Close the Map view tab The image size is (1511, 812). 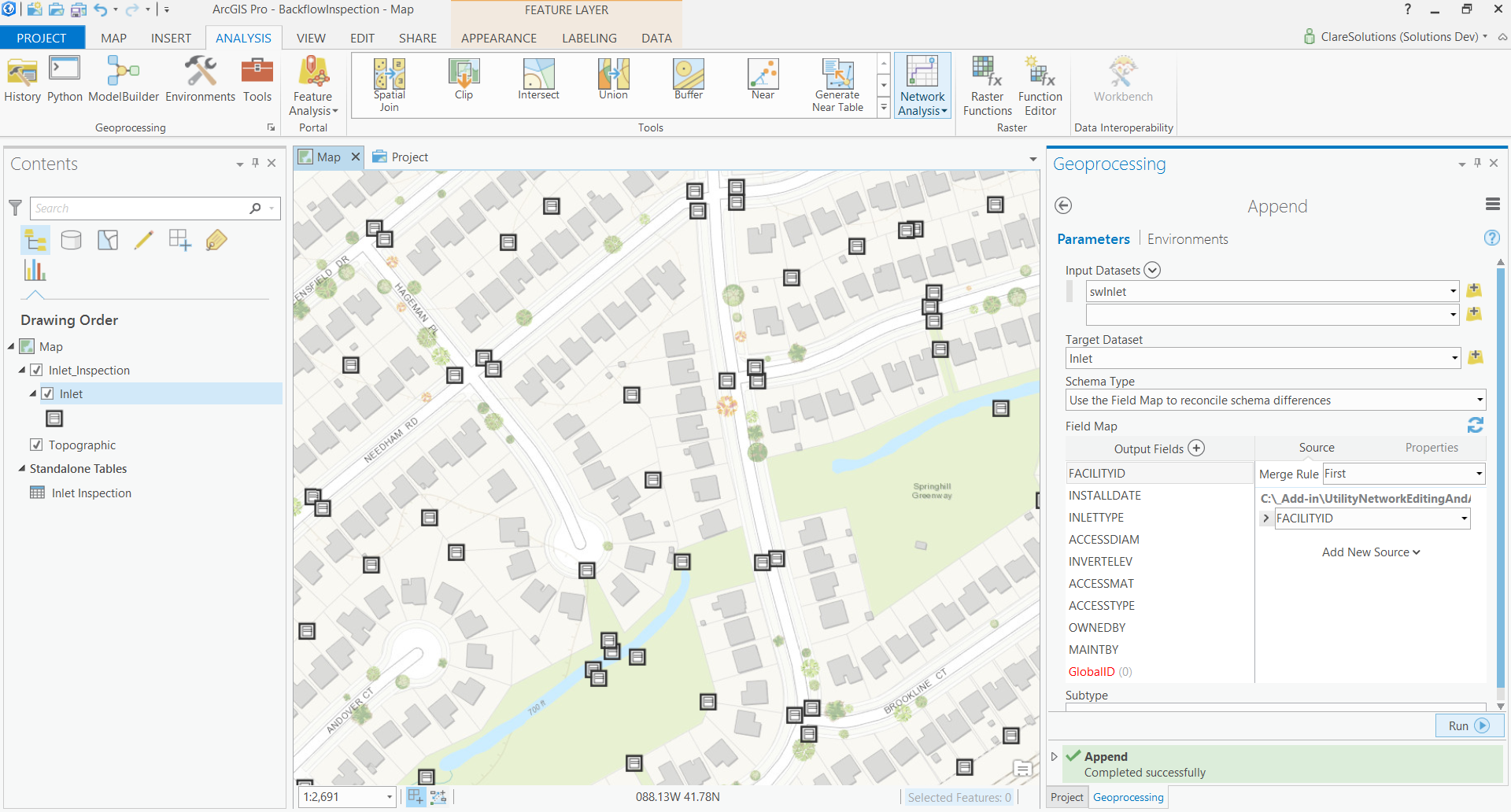355,157
